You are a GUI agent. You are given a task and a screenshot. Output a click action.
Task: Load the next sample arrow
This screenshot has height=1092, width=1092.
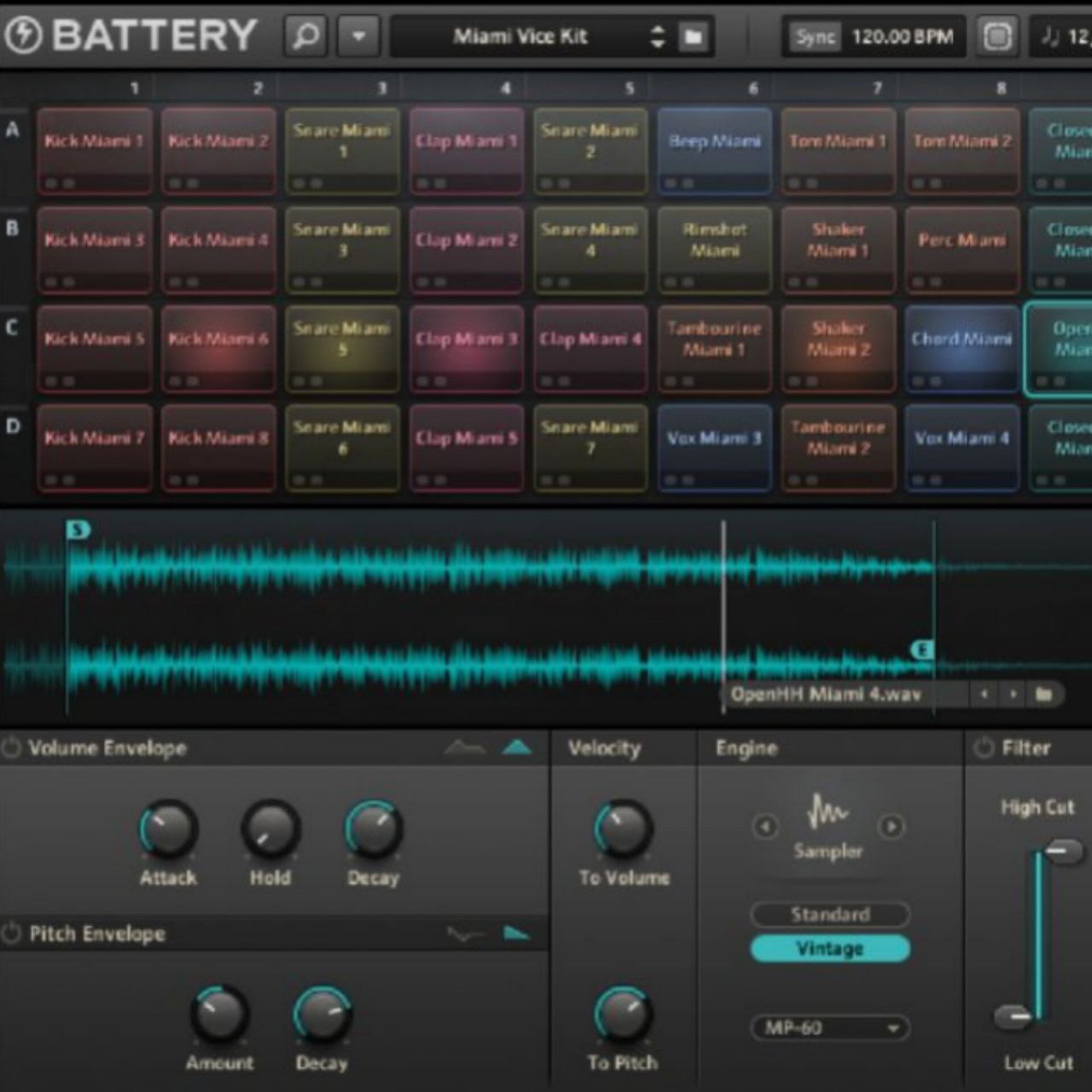(1013, 694)
